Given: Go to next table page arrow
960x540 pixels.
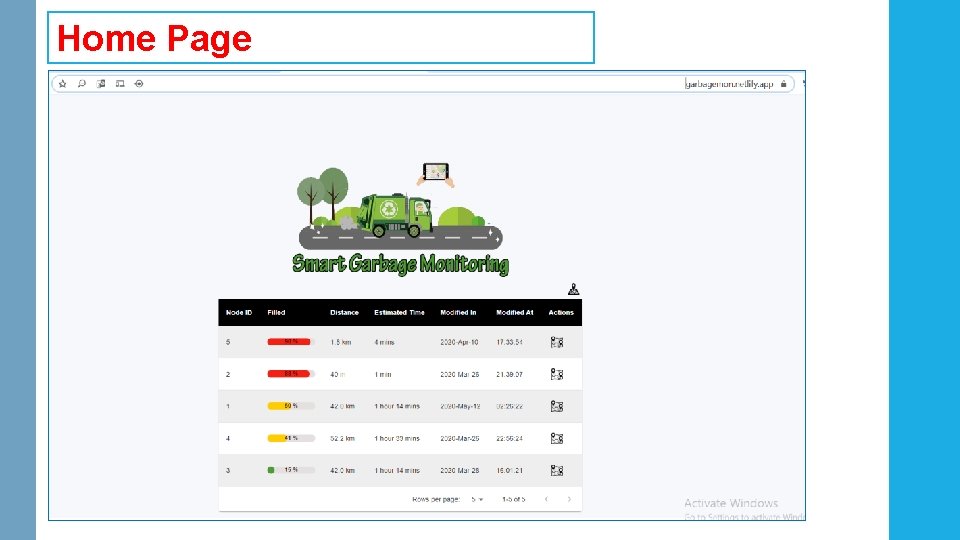Looking at the screenshot, I should click(x=569, y=500).
